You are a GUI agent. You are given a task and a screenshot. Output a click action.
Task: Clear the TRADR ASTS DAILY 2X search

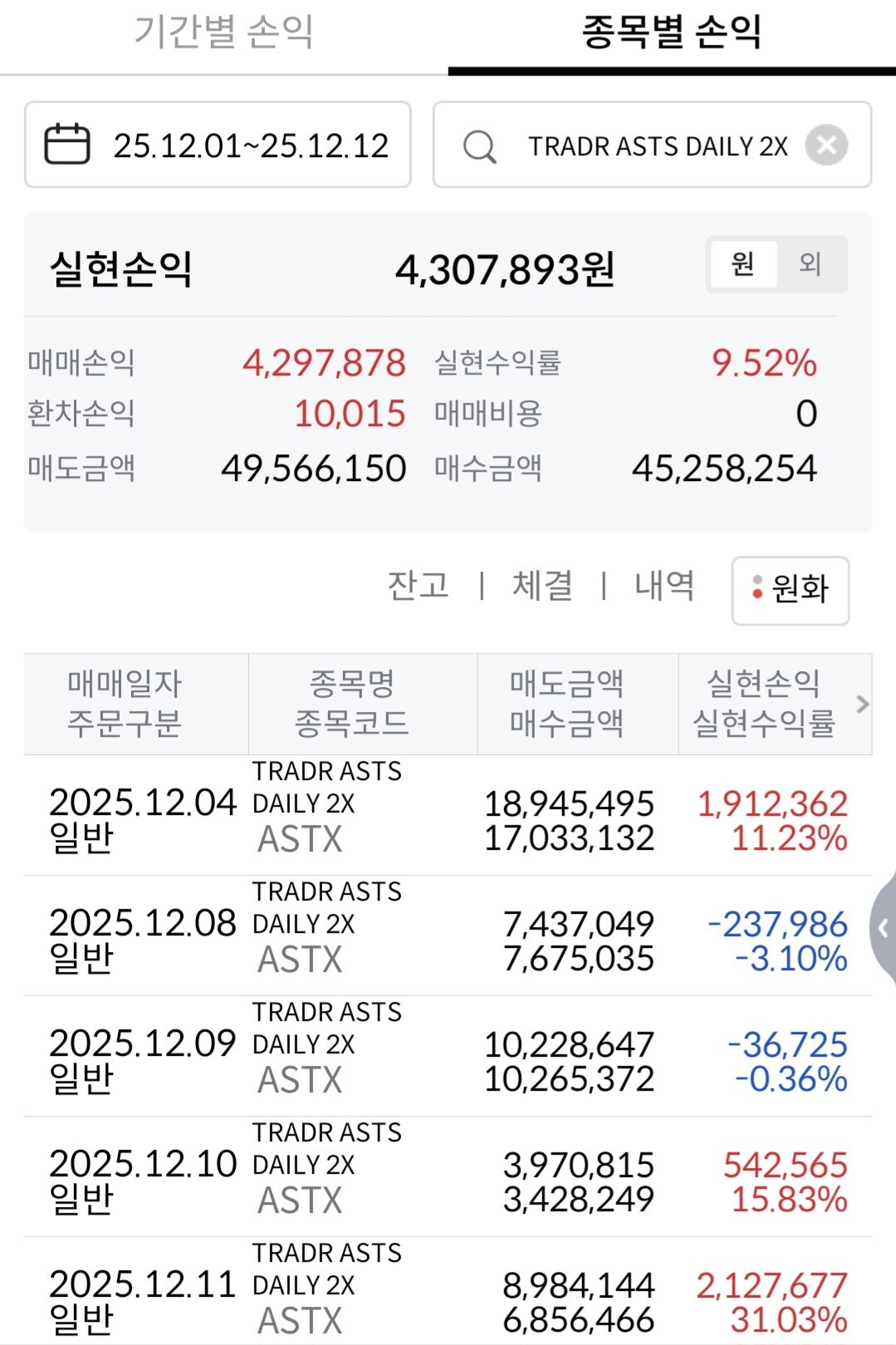point(826,145)
